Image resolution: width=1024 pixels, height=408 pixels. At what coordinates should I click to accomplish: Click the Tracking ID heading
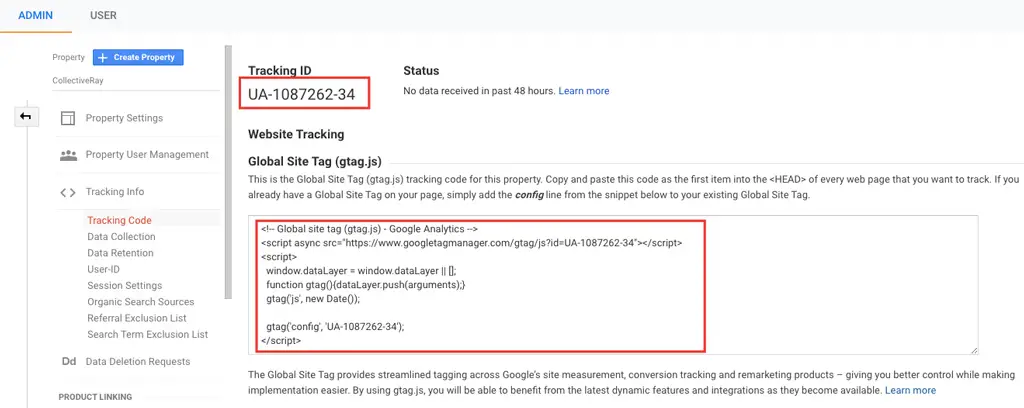tap(280, 71)
